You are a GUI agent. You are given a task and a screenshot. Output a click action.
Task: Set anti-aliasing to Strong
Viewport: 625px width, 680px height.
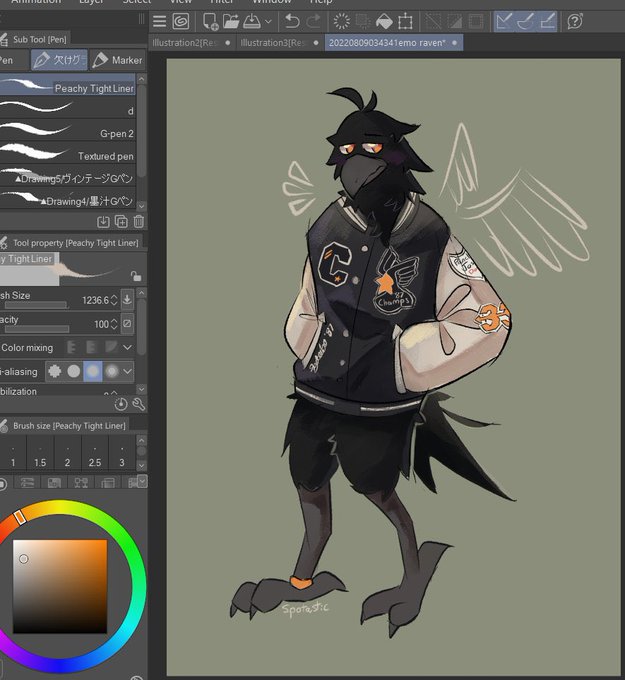tap(111, 371)
